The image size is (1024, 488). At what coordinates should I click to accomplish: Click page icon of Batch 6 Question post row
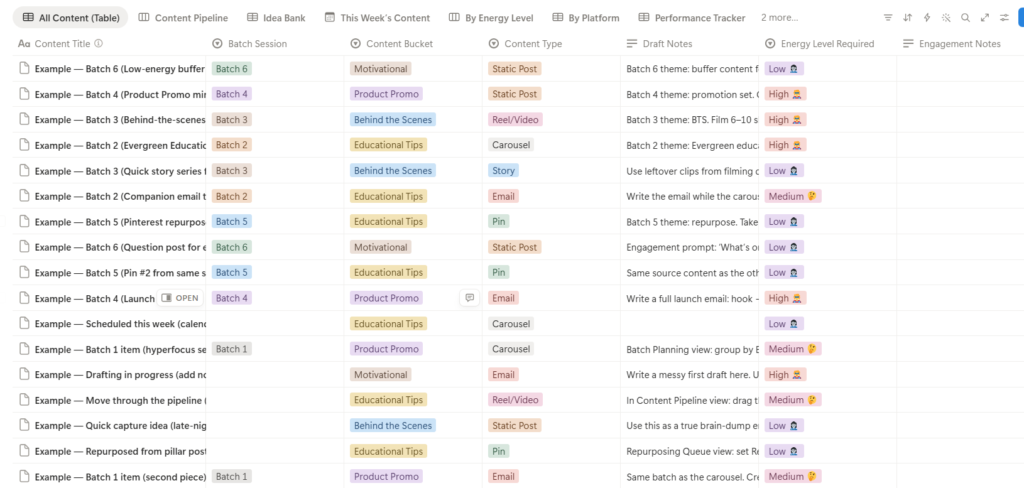pos(24,247)
